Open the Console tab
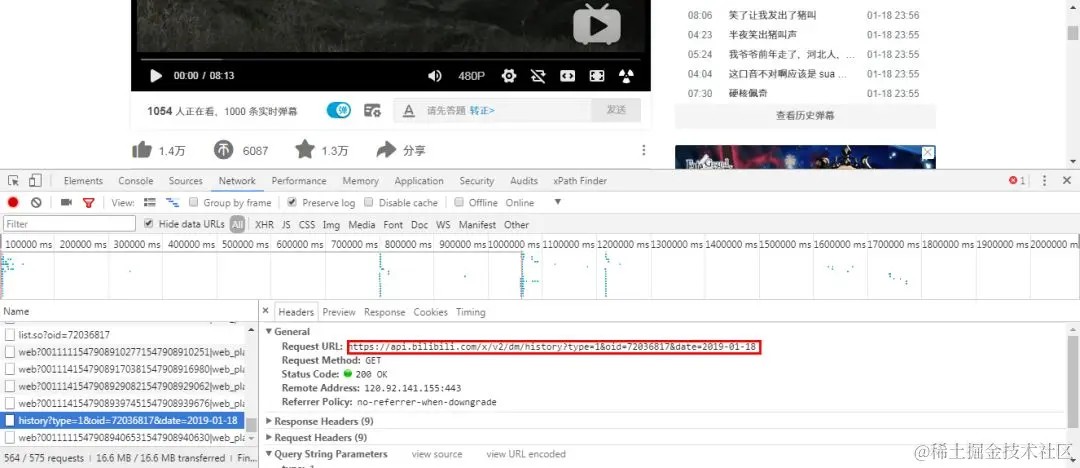 pyautogui.click(x=136, y=181)
